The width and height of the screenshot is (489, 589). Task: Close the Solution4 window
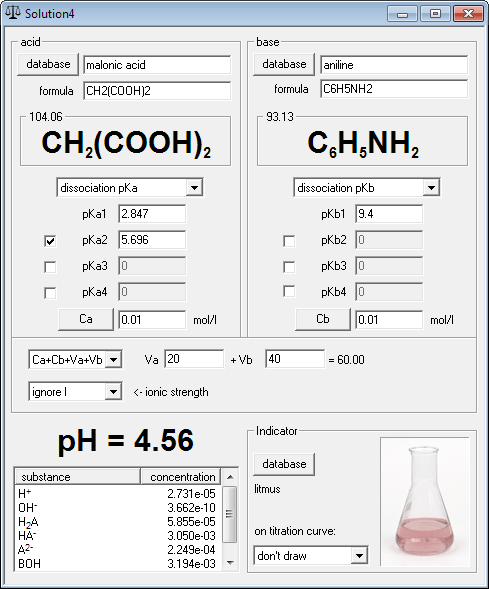point(468,14)
